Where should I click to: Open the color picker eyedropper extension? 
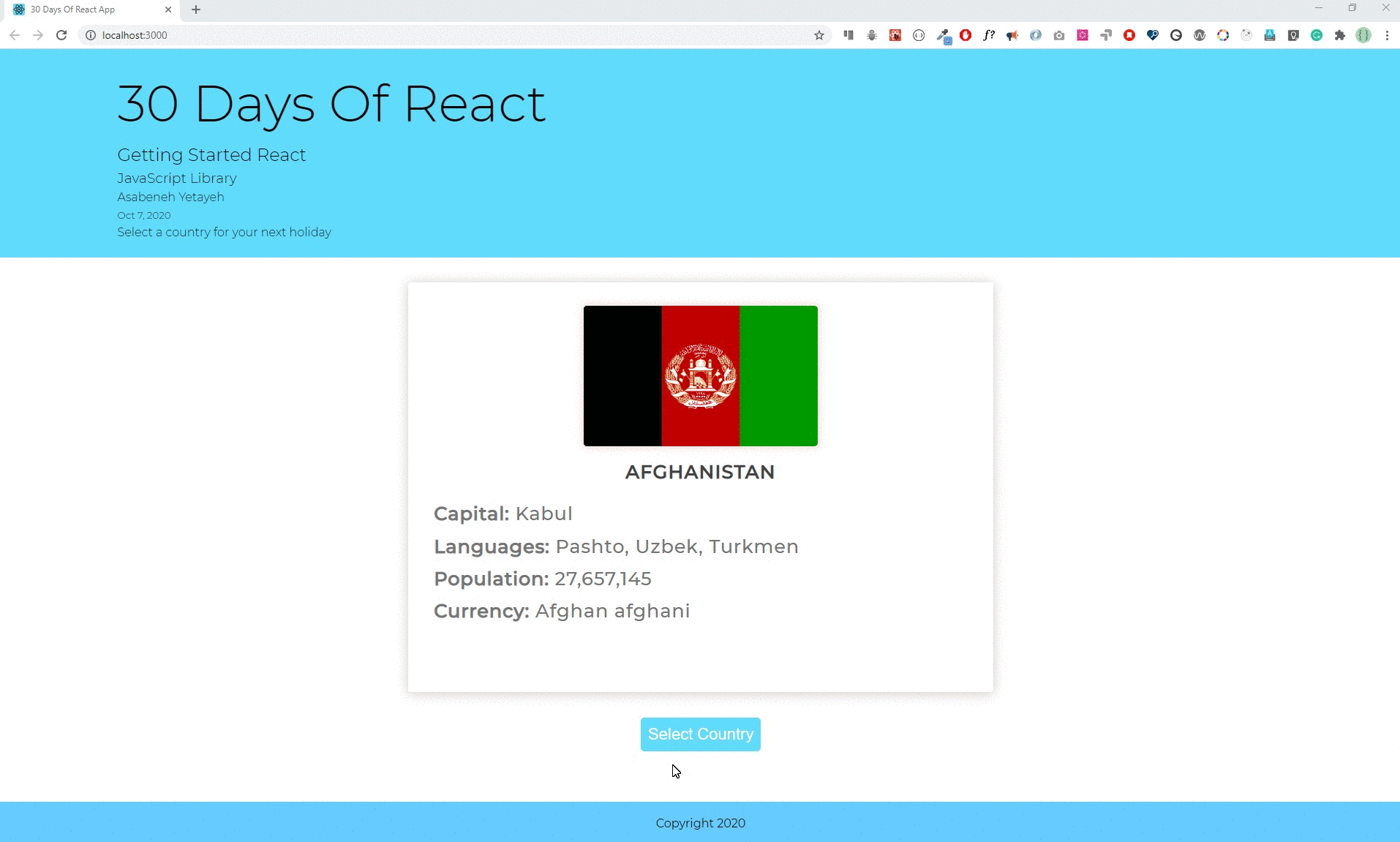943,35
